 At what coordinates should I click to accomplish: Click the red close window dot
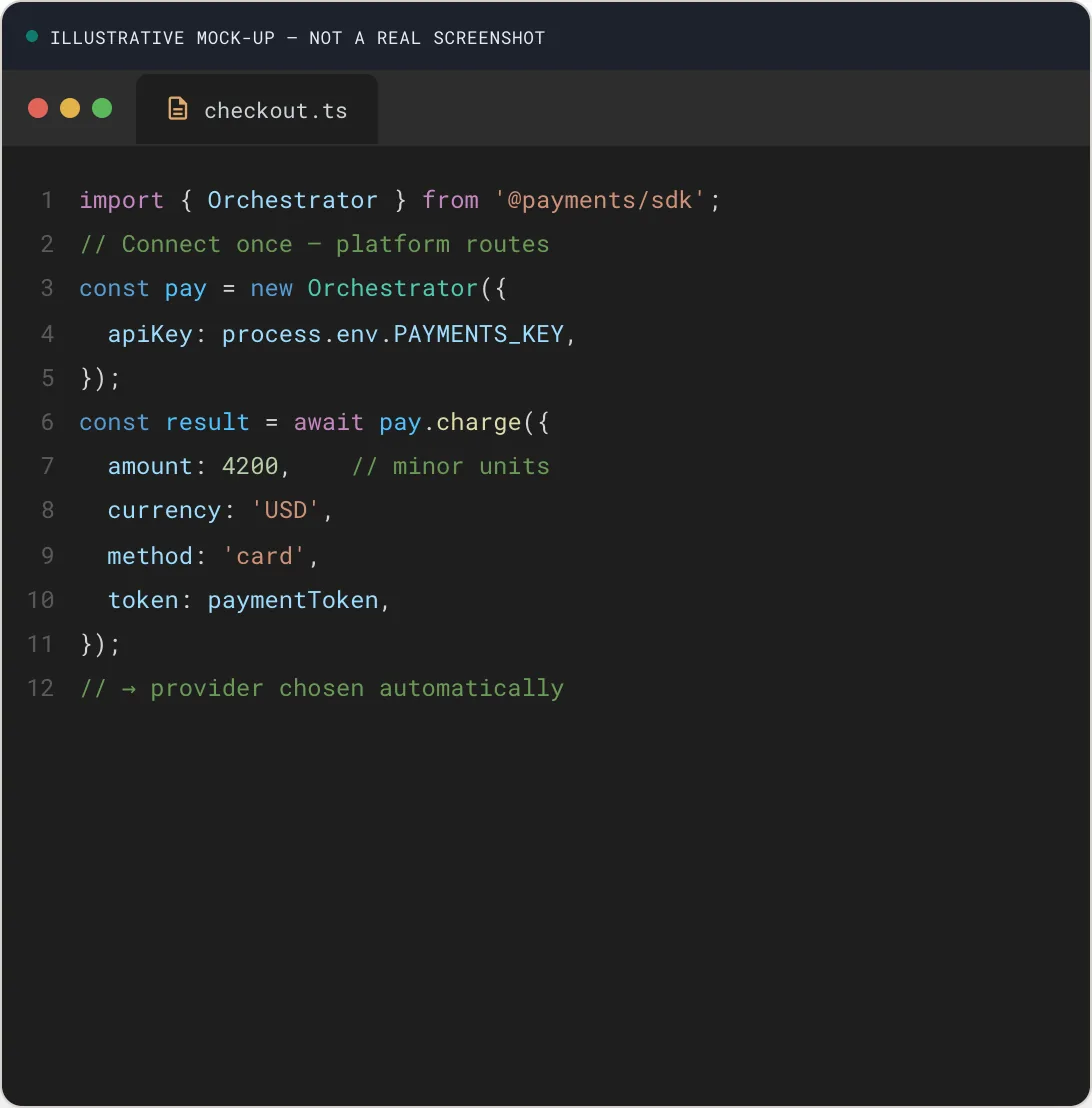coord(38,108)
